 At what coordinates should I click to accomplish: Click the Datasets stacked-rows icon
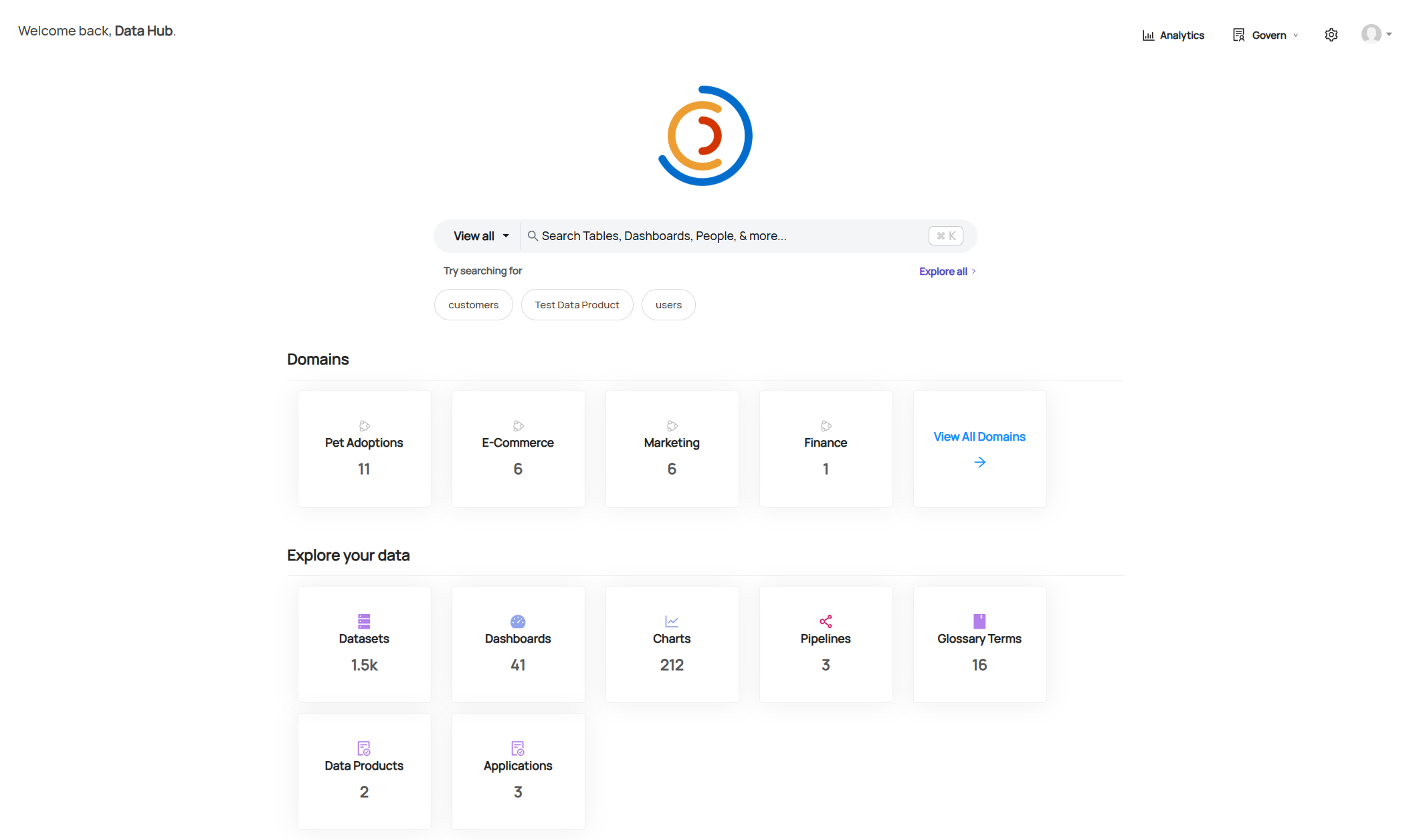pyautogui.click(x=364, y=621)
